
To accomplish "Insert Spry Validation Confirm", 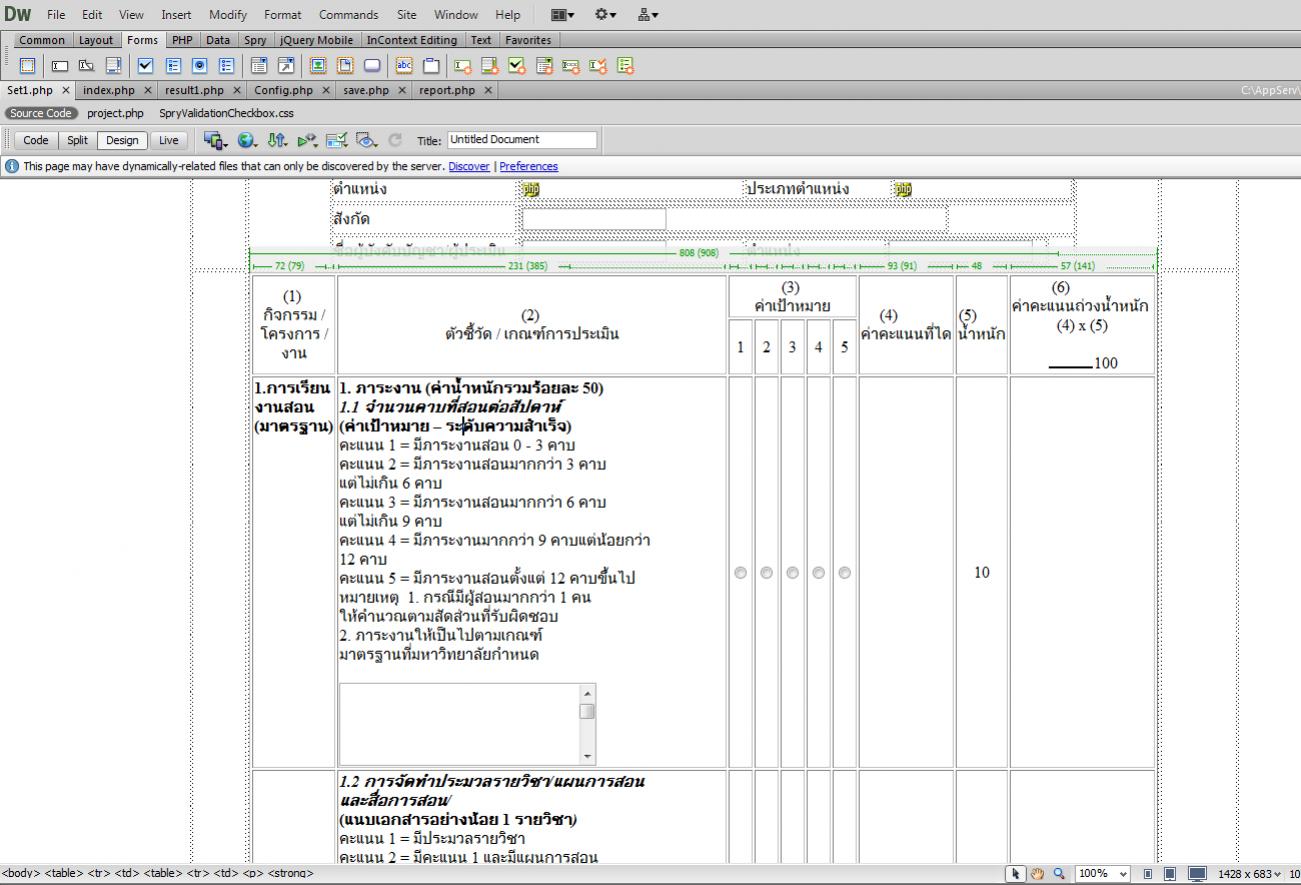I will pyautogui.click(x=598, y=65).
